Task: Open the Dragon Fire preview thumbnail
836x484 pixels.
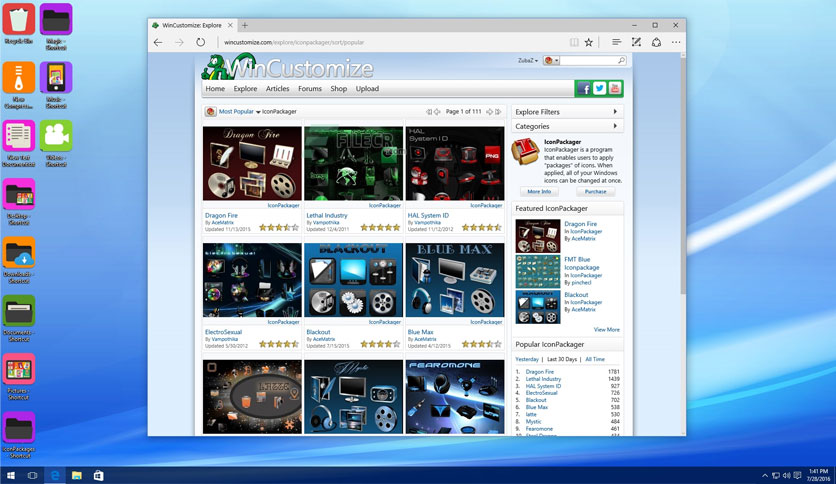Action: tap(252, 163)
